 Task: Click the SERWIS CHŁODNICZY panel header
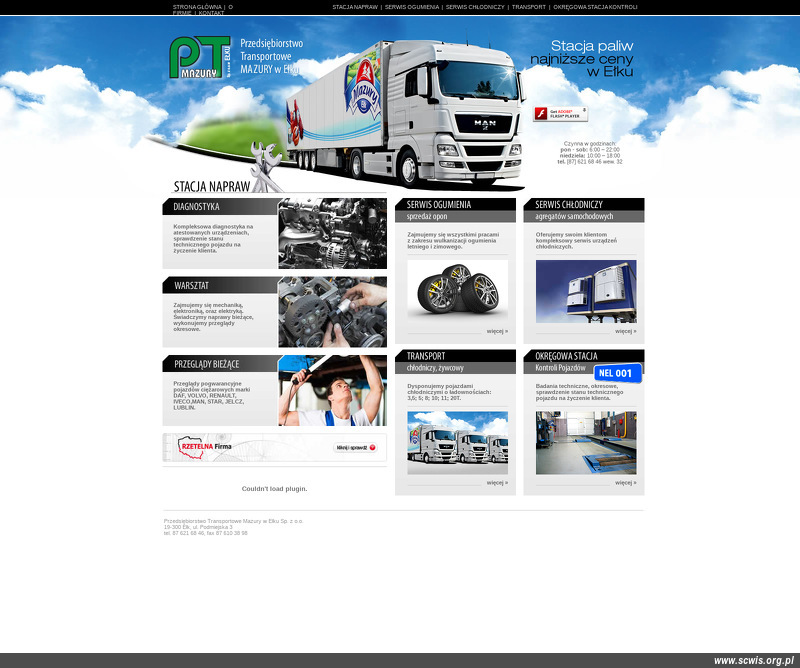point(584,210)
